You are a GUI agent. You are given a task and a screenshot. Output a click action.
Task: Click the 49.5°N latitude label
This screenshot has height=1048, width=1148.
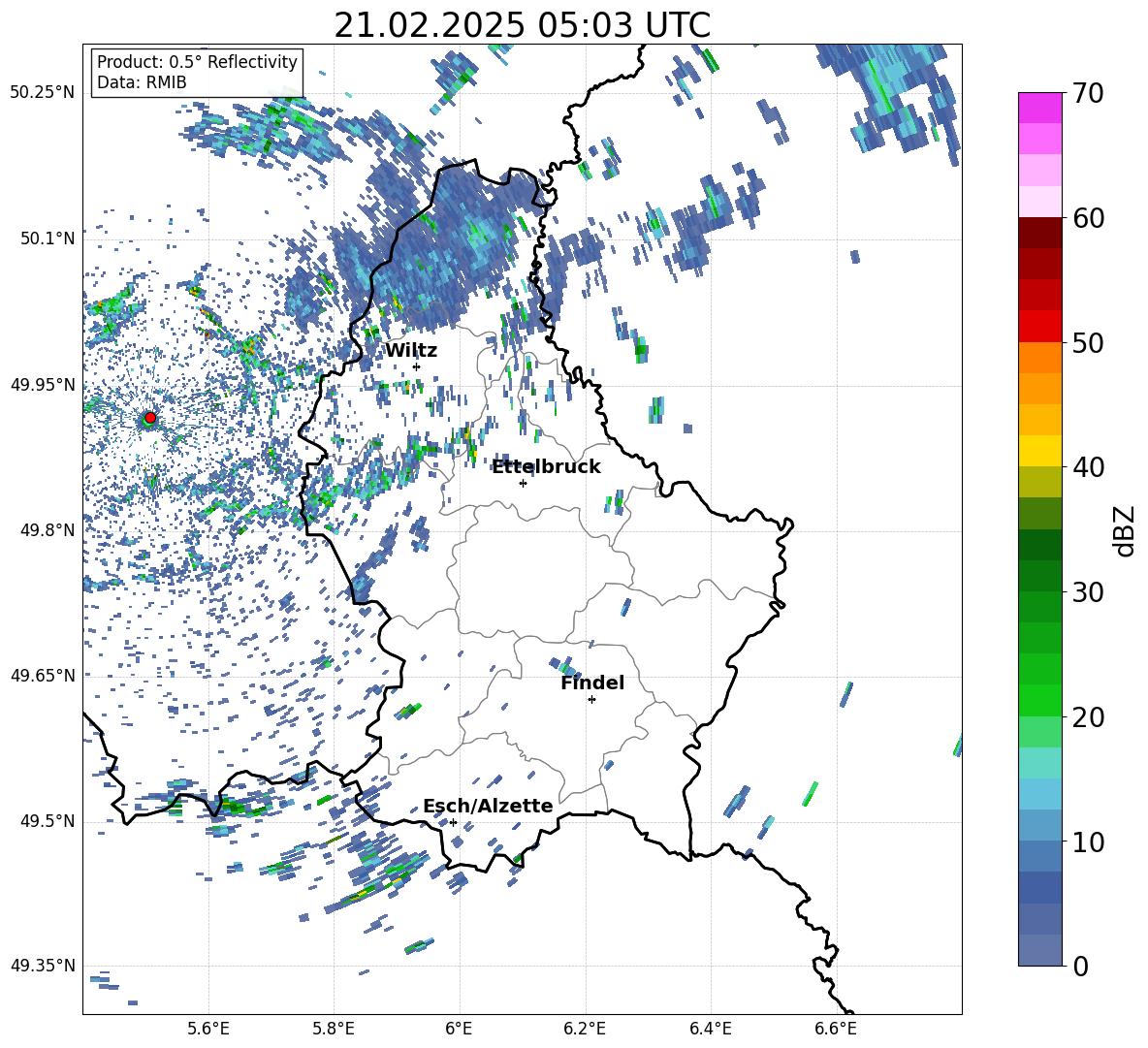pyautogui.click(x=48, y=821)
